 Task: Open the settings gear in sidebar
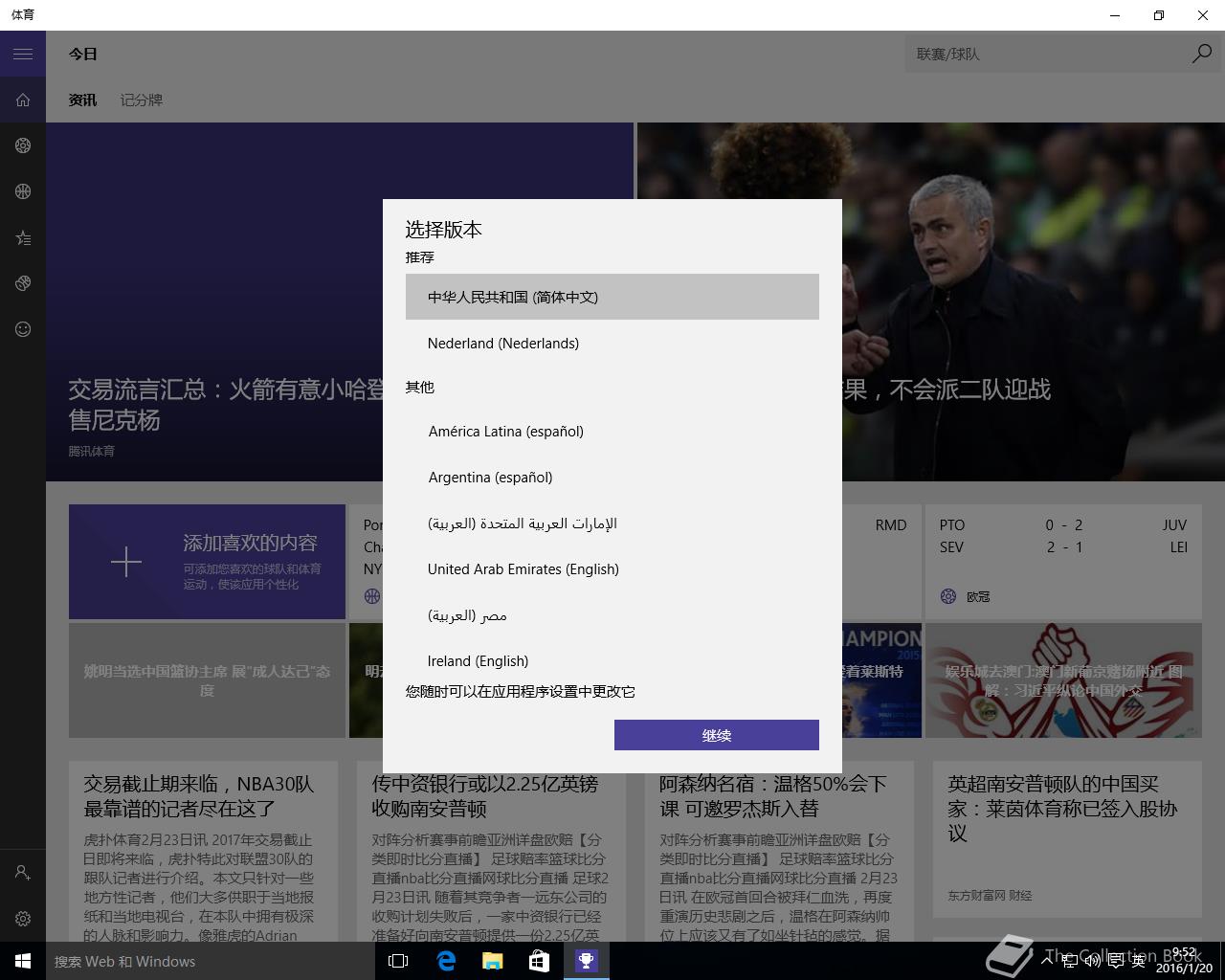click(23, 919)
